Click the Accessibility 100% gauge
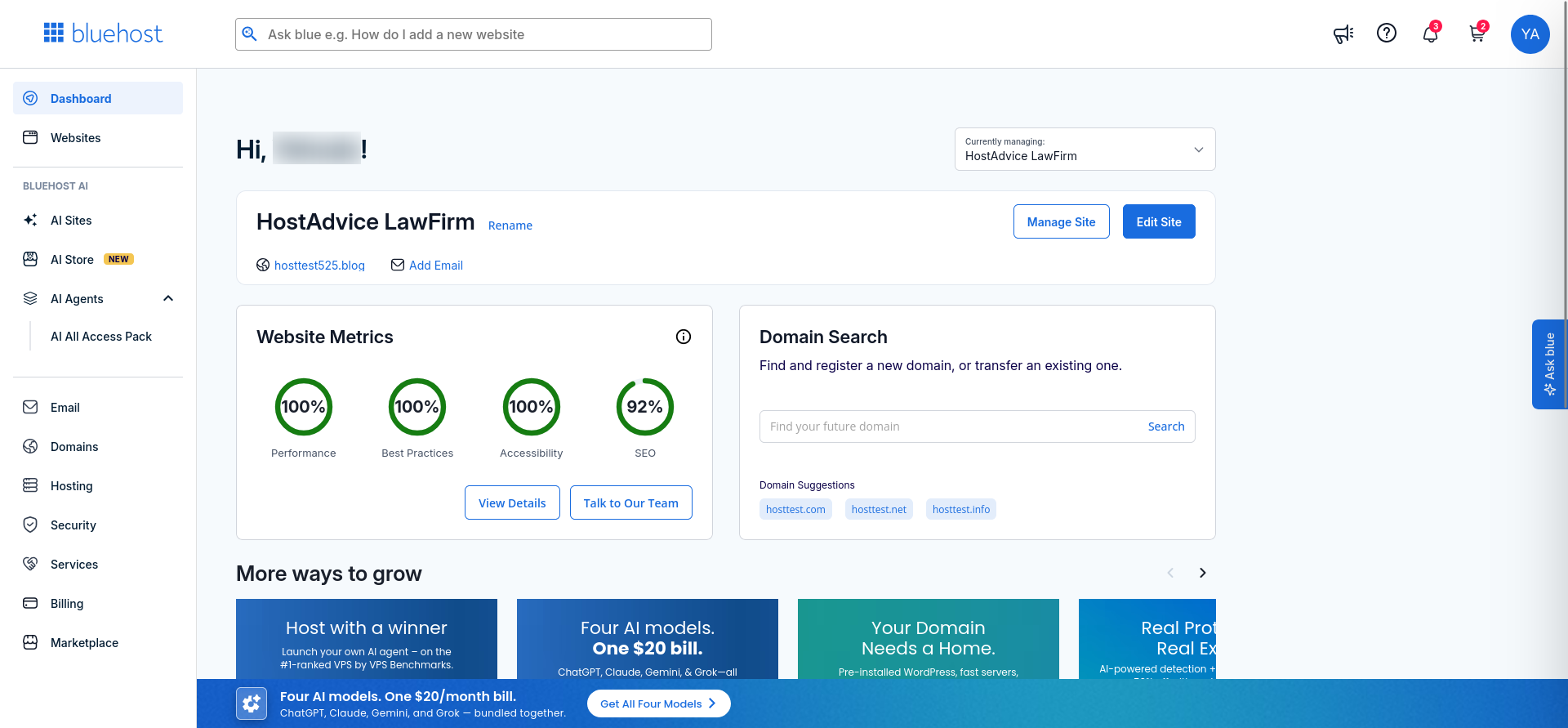The width and height of the screenshot is (1568, 728). [532, 407]
